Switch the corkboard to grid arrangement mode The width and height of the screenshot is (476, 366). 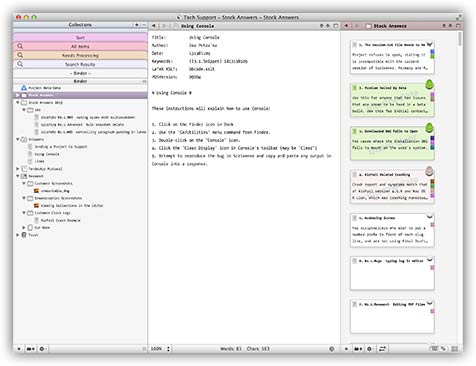[x=434, y=349]
